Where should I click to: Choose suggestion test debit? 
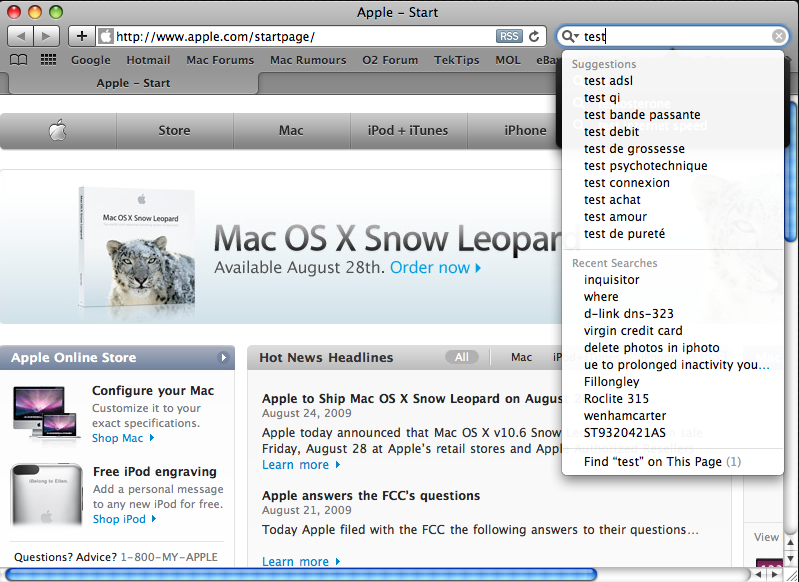[673, 131]
